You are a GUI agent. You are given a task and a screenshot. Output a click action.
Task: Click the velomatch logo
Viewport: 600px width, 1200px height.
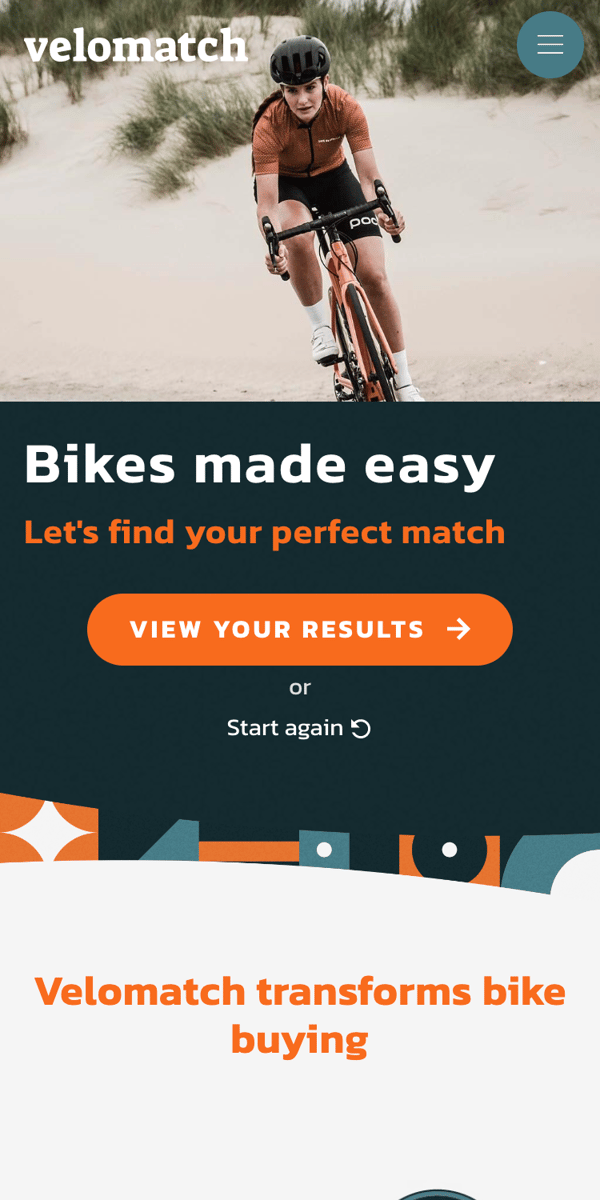tap(136, 45)
